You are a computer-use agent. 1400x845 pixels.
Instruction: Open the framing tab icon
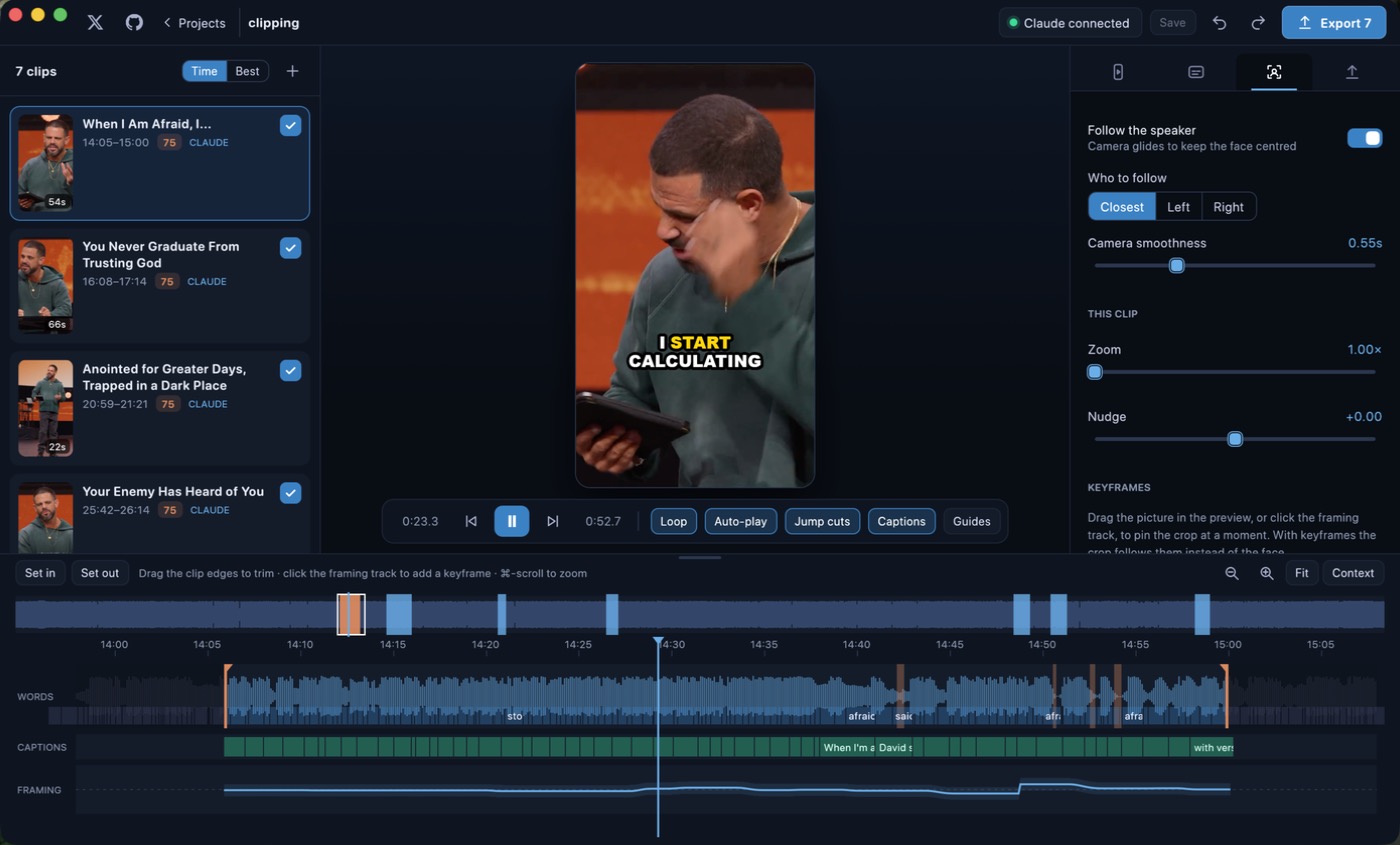click(1274, 72)
